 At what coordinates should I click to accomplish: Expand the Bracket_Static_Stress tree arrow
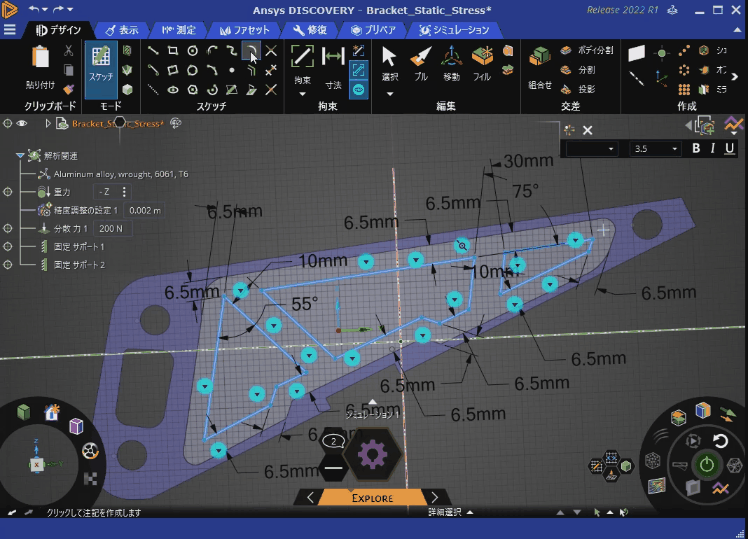(48, 124)
